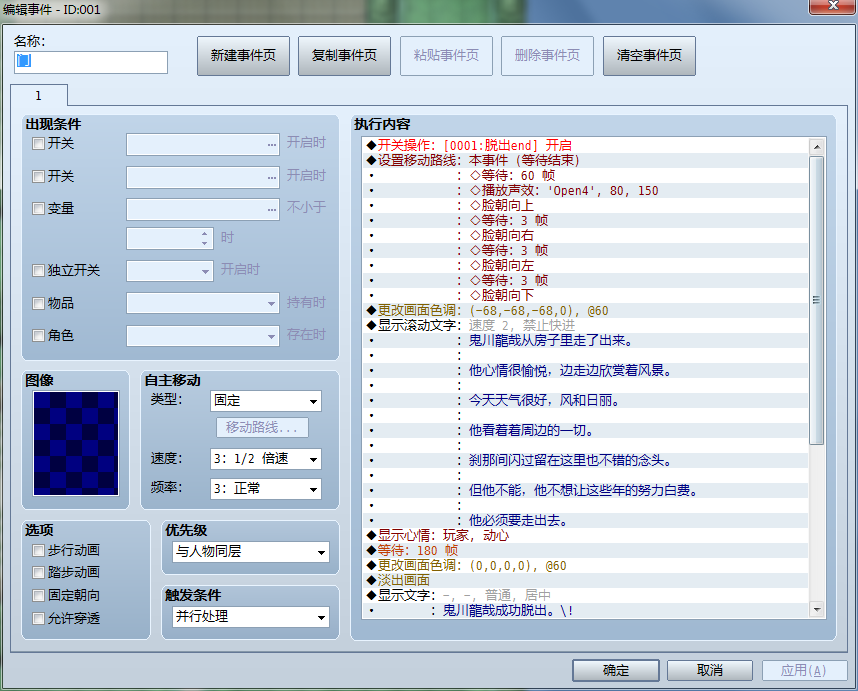Open the 优先级 dropdown showing 与人物同层
858x691 pixels.
click(251, 551)
